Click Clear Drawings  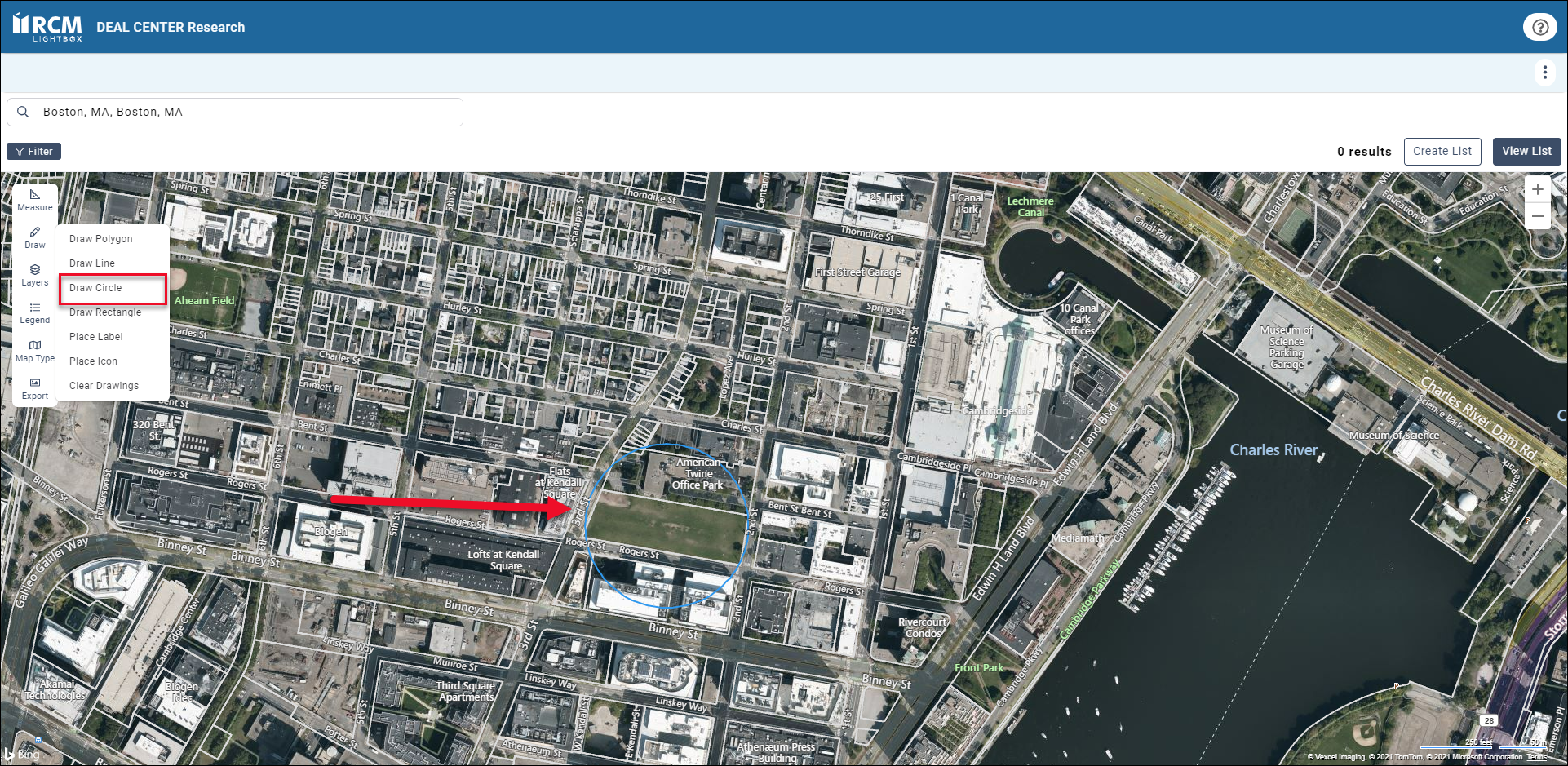pos(104,386)
